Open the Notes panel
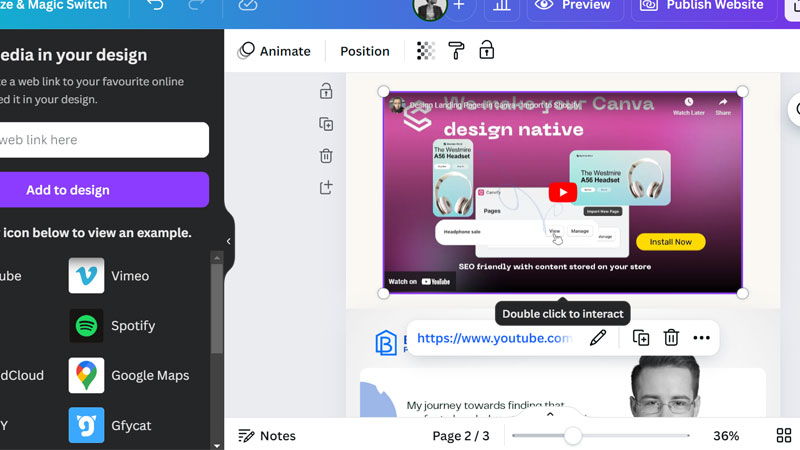Screen dimensions: 800x450 pyautogui.click(x=267, y=436)
